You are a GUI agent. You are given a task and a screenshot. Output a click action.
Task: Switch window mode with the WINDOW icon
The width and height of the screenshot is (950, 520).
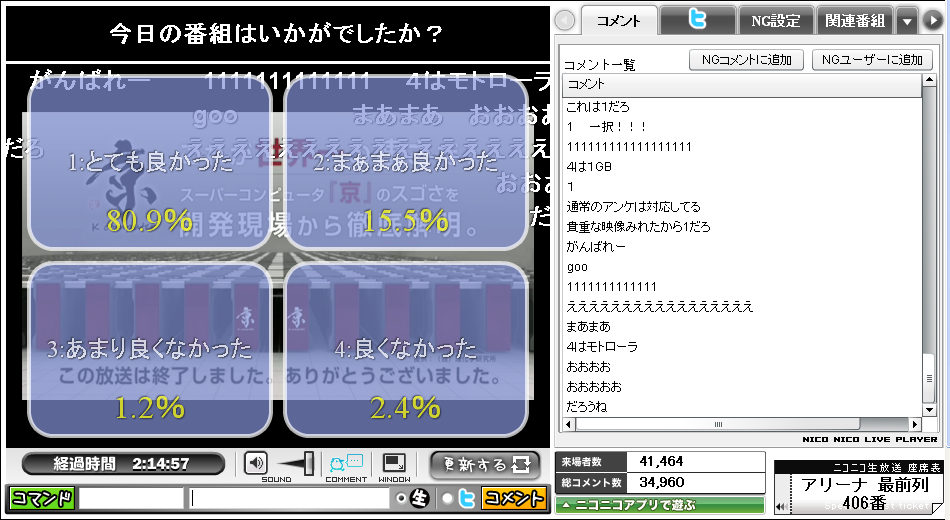[394, 464]
